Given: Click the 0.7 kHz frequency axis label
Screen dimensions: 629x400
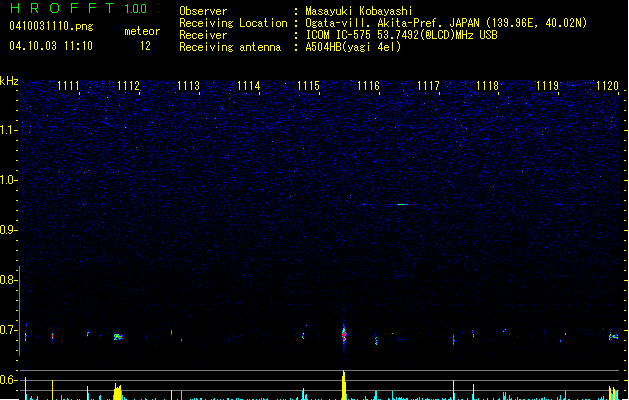Looking at the screenshot, I should (8, 330).
